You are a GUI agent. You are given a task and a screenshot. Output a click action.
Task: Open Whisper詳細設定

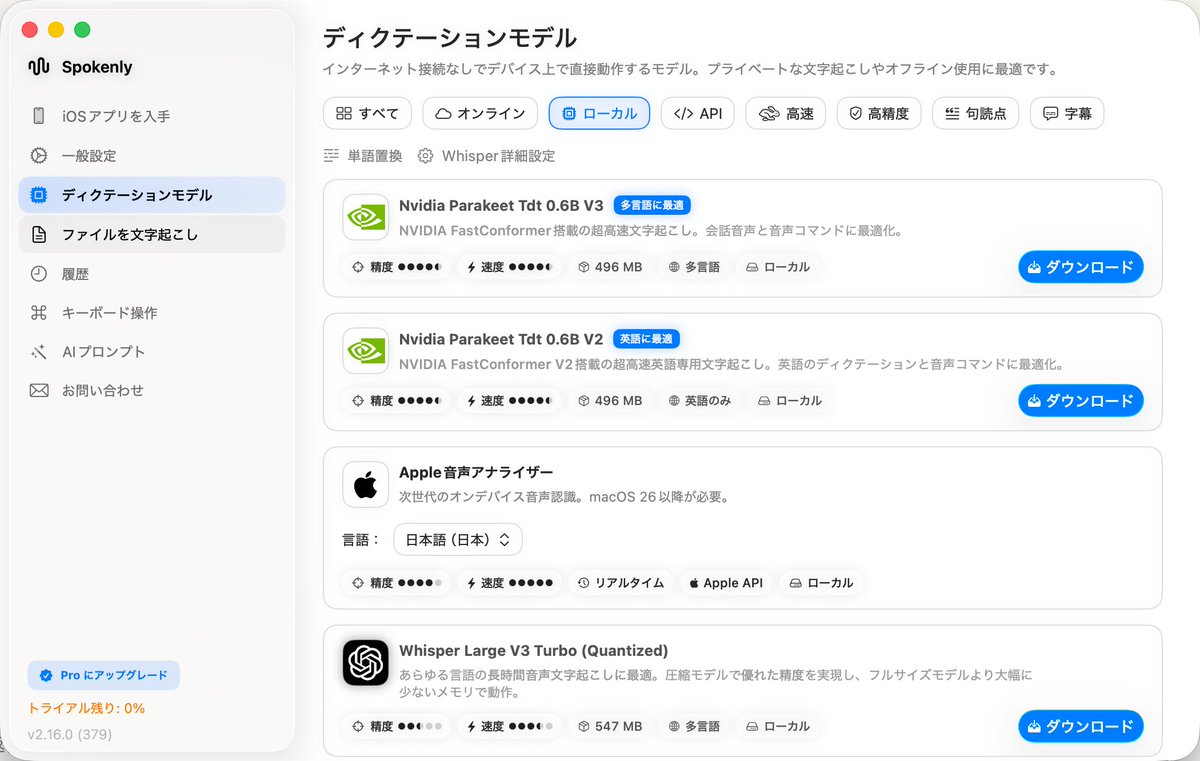pyautogui.click(x=486, y=156)
